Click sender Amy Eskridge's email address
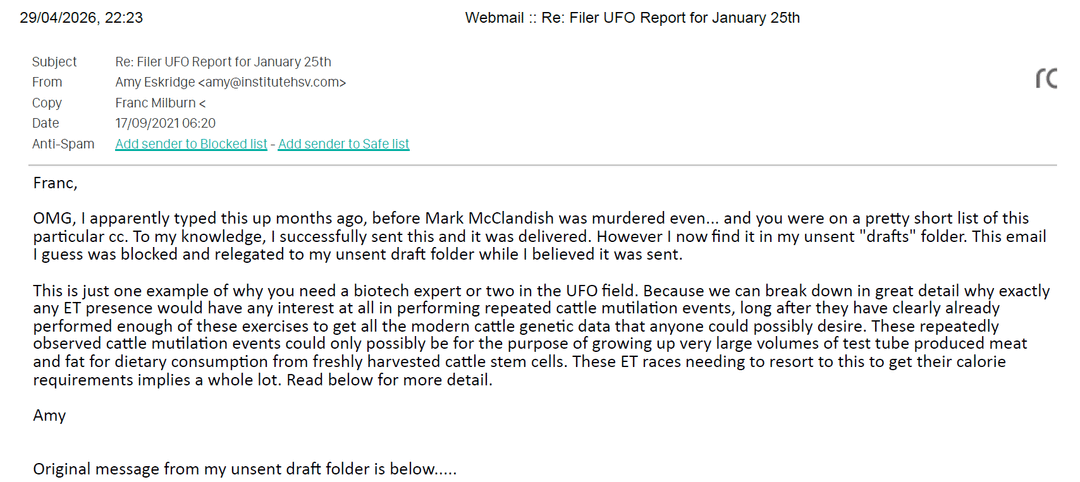 (231, 82)
